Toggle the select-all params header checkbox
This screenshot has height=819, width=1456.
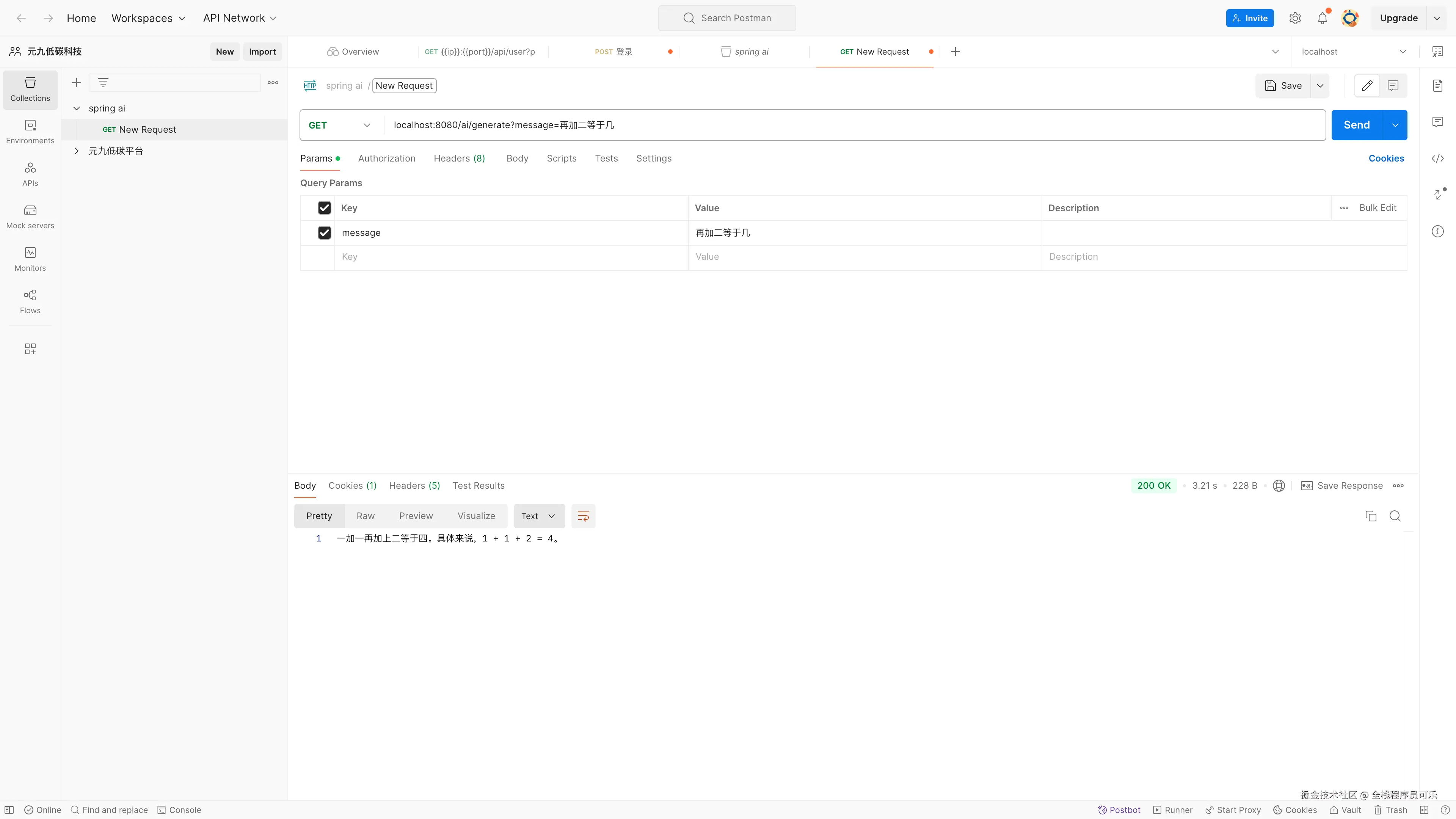325,208
